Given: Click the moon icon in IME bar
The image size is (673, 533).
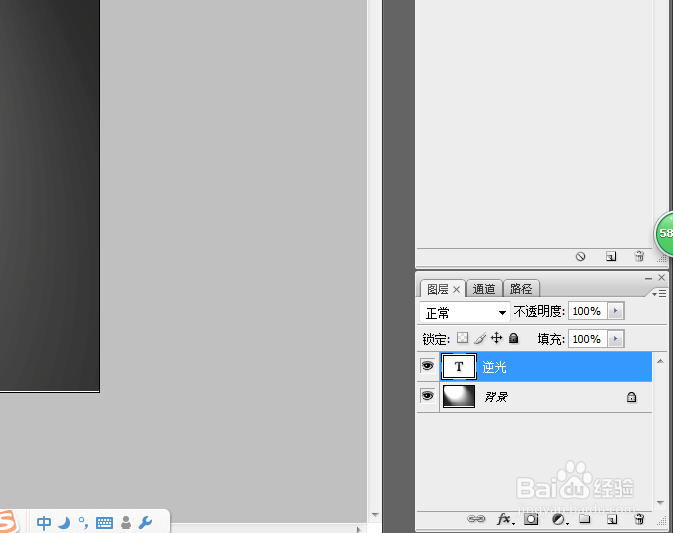Looking at the screenshot, I should coord(64,523).
